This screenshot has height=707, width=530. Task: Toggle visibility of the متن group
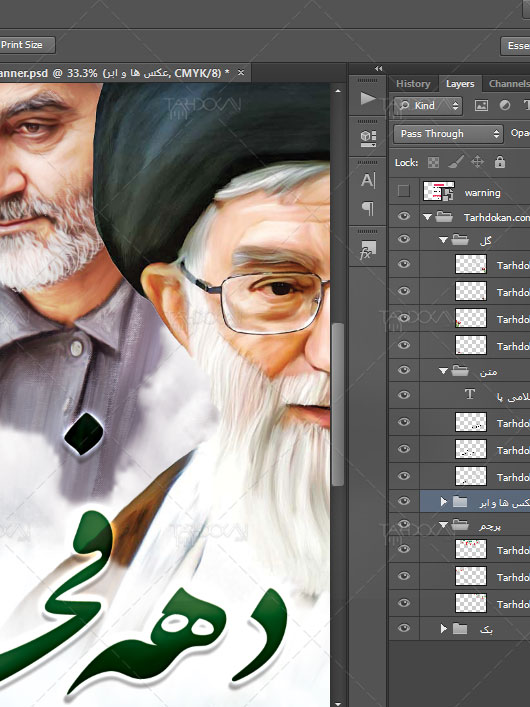(x=404, y=370)
